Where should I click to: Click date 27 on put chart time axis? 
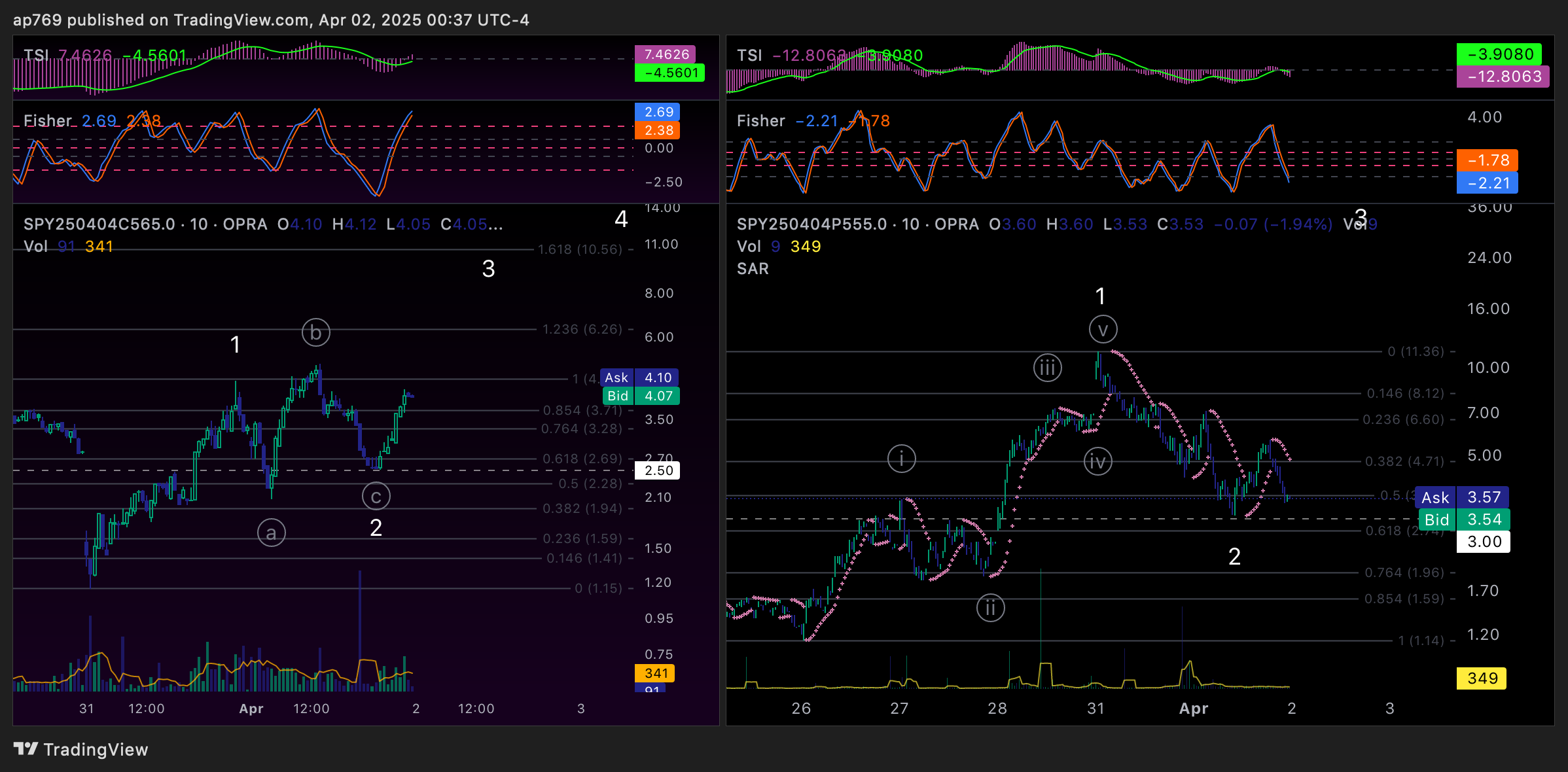pyautogui.click(x=899, y=709)
